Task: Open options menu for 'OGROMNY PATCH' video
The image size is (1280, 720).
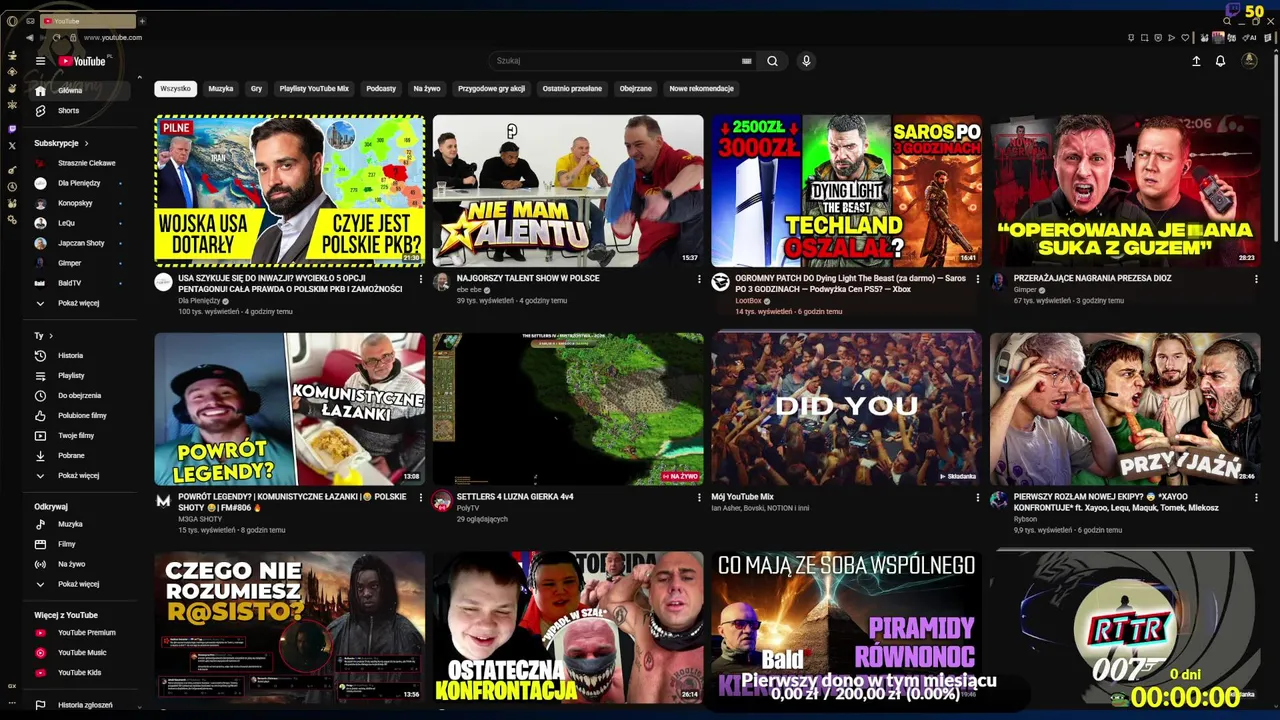Action: pos(978,279)
